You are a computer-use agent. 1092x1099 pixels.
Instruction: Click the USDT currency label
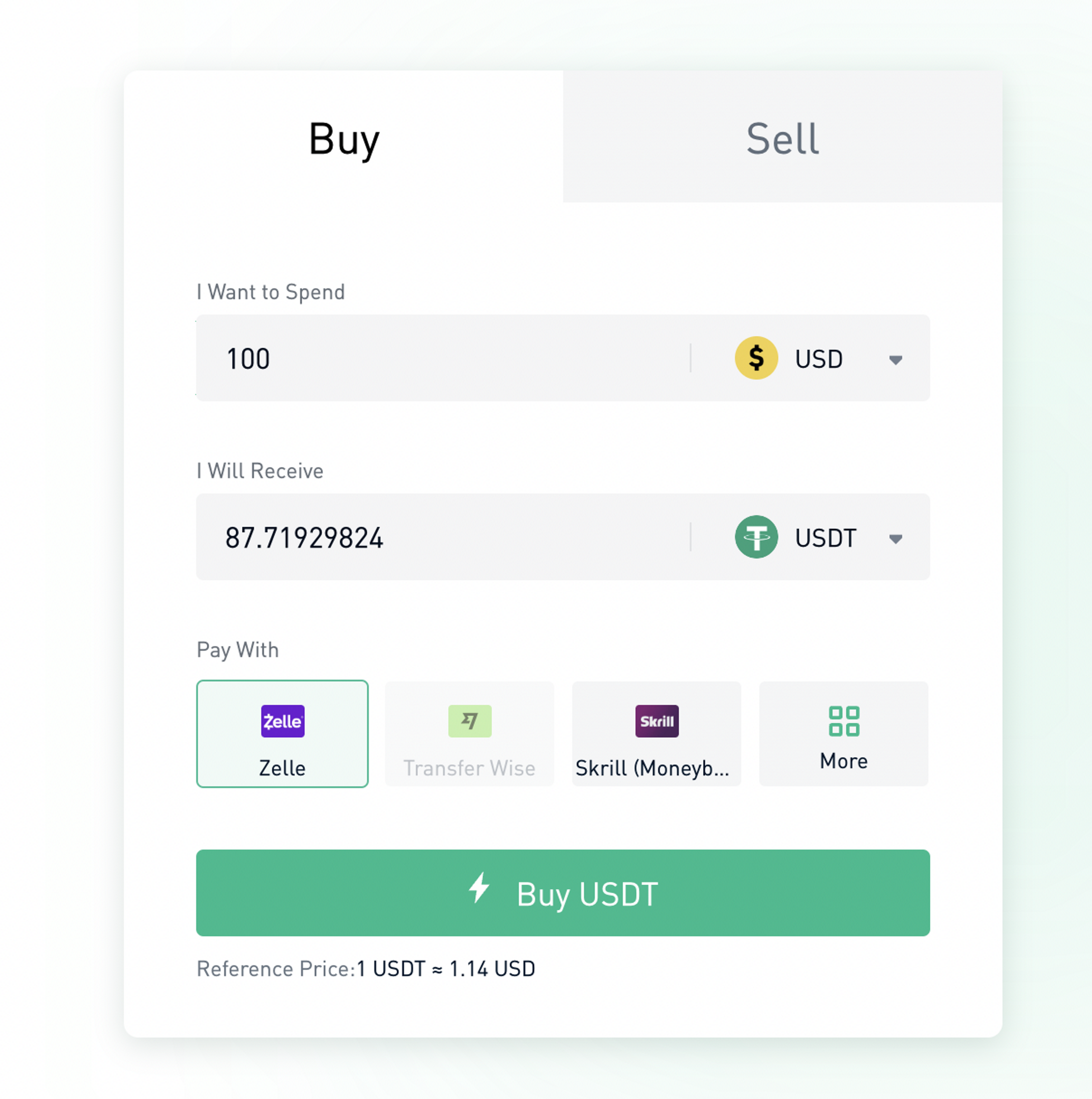pyautogui.click(x=825, y=538)
